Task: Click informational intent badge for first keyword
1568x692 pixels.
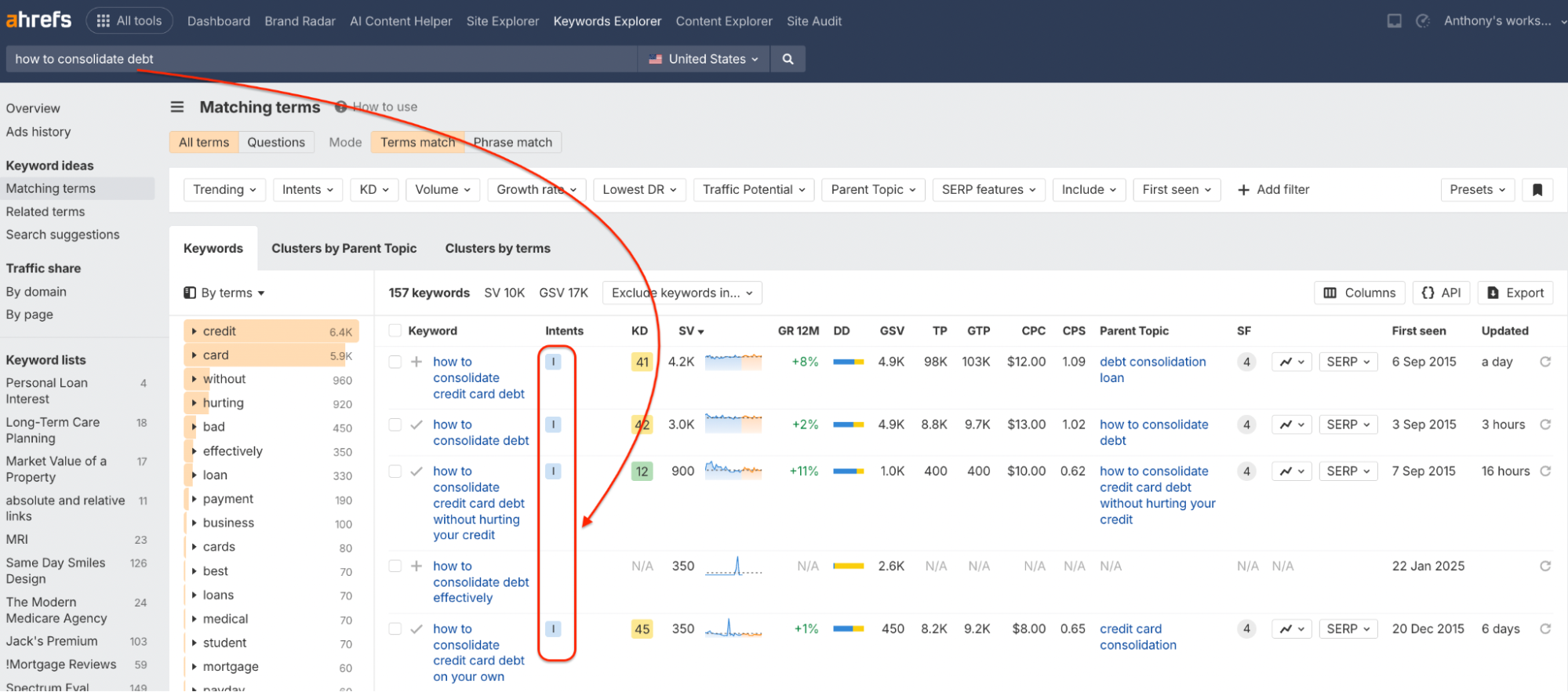Action: [553, 362]
